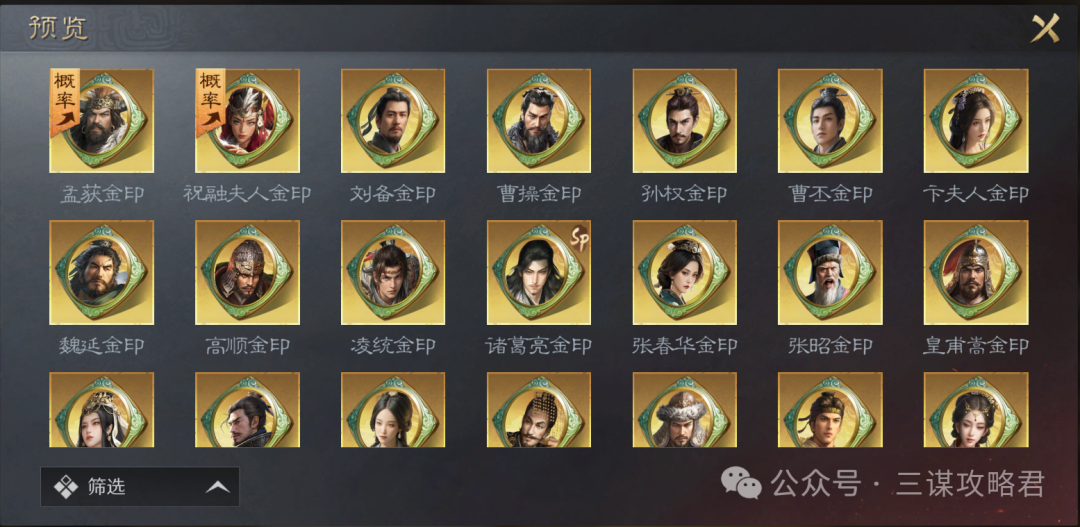Select the 祝融夫人金印 seal icon
This screenshot has height=527, width=1080.
tap(247, 121)
